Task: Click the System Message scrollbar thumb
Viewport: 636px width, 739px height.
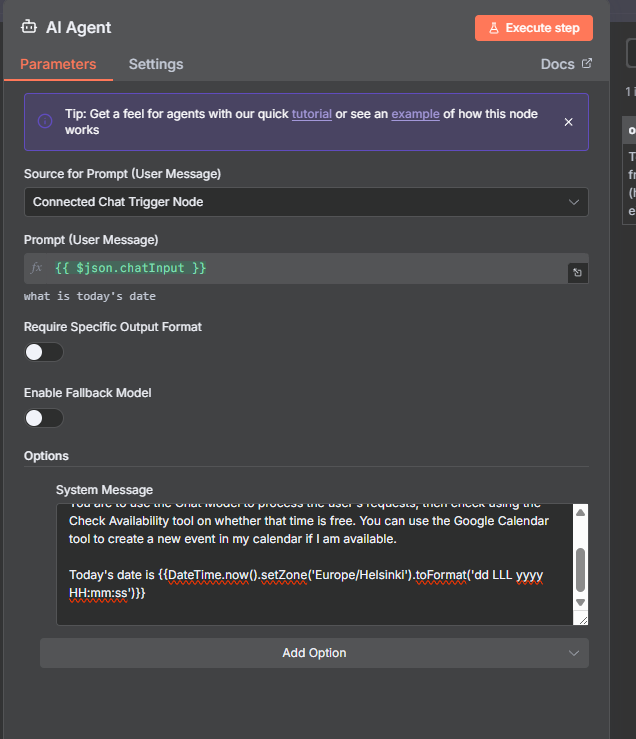Action: (x=580, y=570)
